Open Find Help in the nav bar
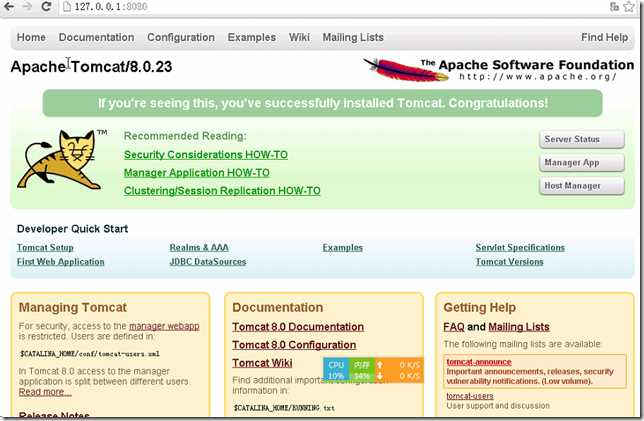The height and width of the screenshot is (421, 644). (605, 37)
